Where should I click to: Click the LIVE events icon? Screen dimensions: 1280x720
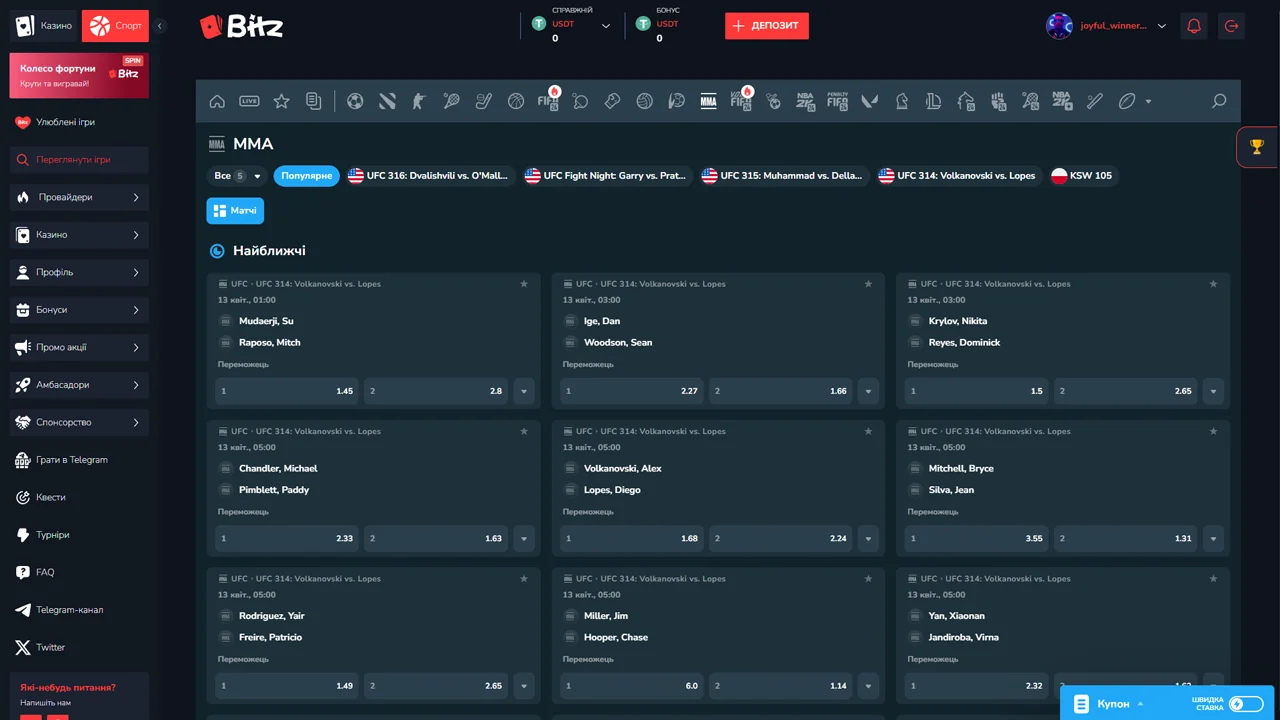pos(249,101)
